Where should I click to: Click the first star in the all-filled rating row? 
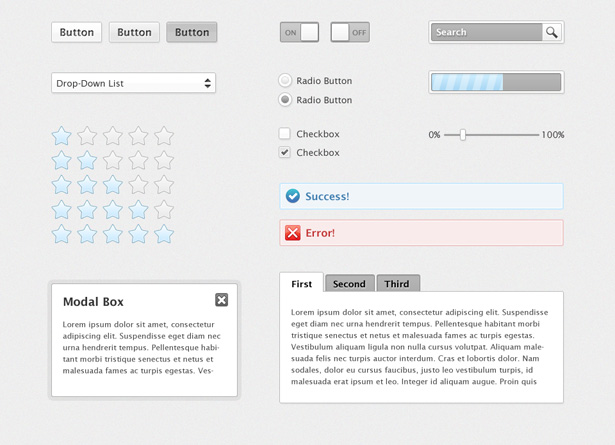click(x=62, y=234)
